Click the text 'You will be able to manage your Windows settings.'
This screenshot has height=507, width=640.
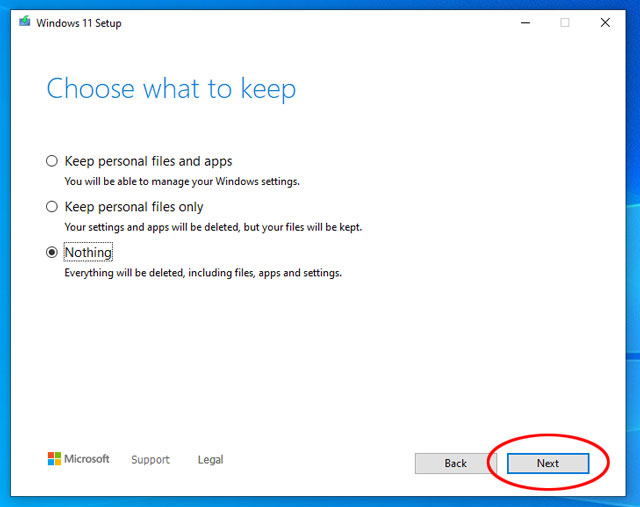(182, 181)
